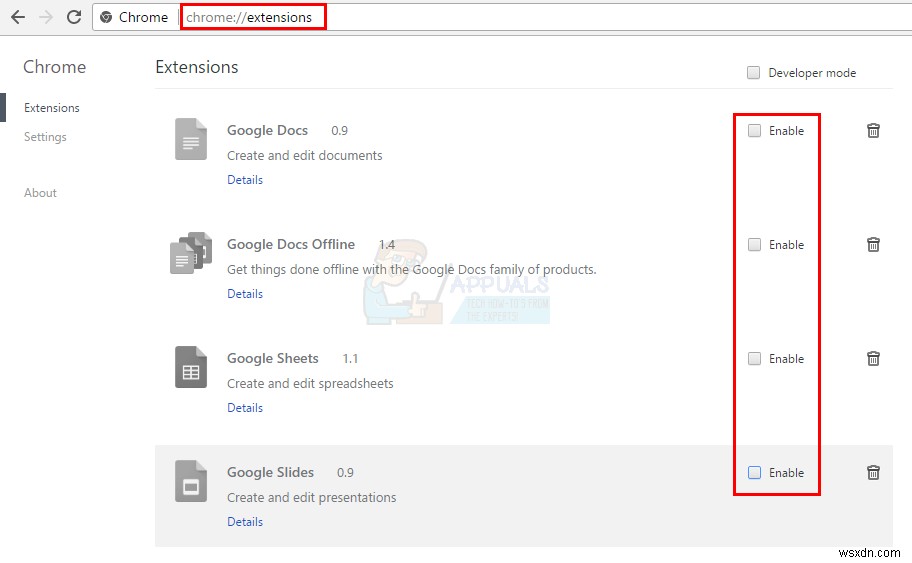Screen dimensions: 912x563
Task: Click the 'Create and edit documents' description
Action: (x=305, y=155)
